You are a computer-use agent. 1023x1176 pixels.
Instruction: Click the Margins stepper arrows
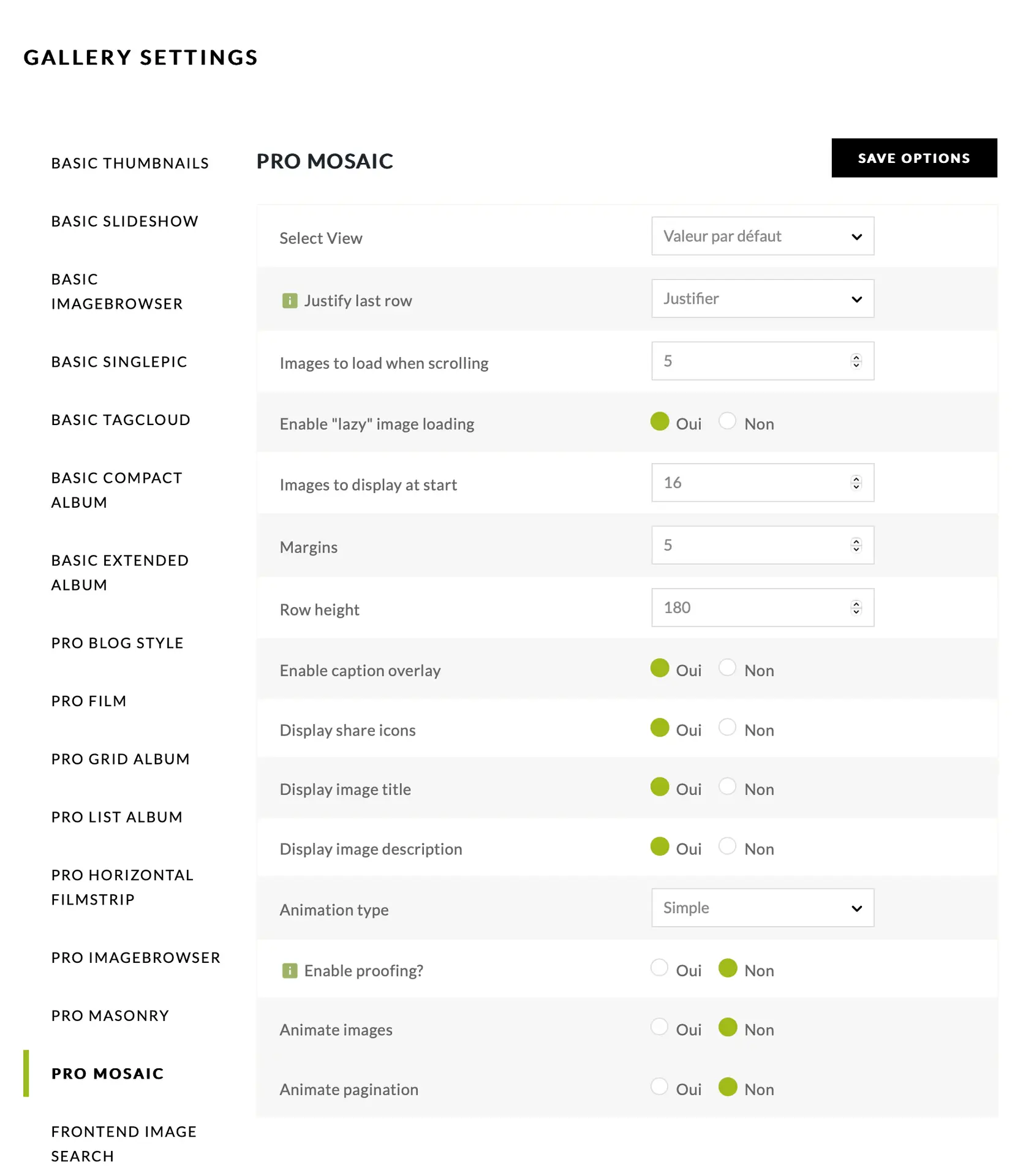(x=856, y=545)
